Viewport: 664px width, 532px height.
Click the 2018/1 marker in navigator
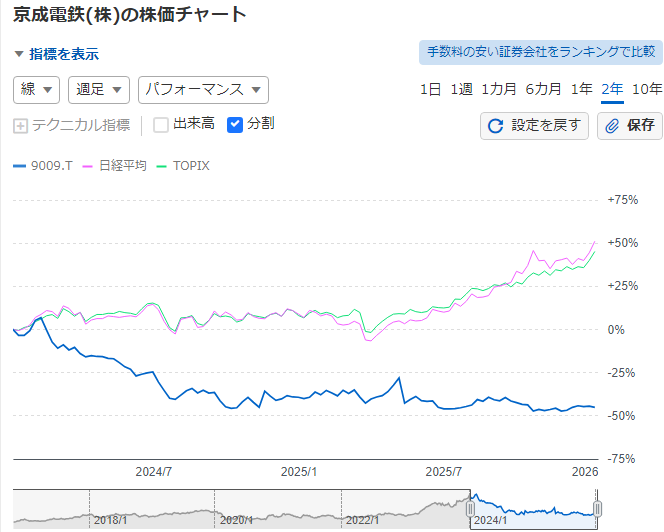click(x=110, y=520)
